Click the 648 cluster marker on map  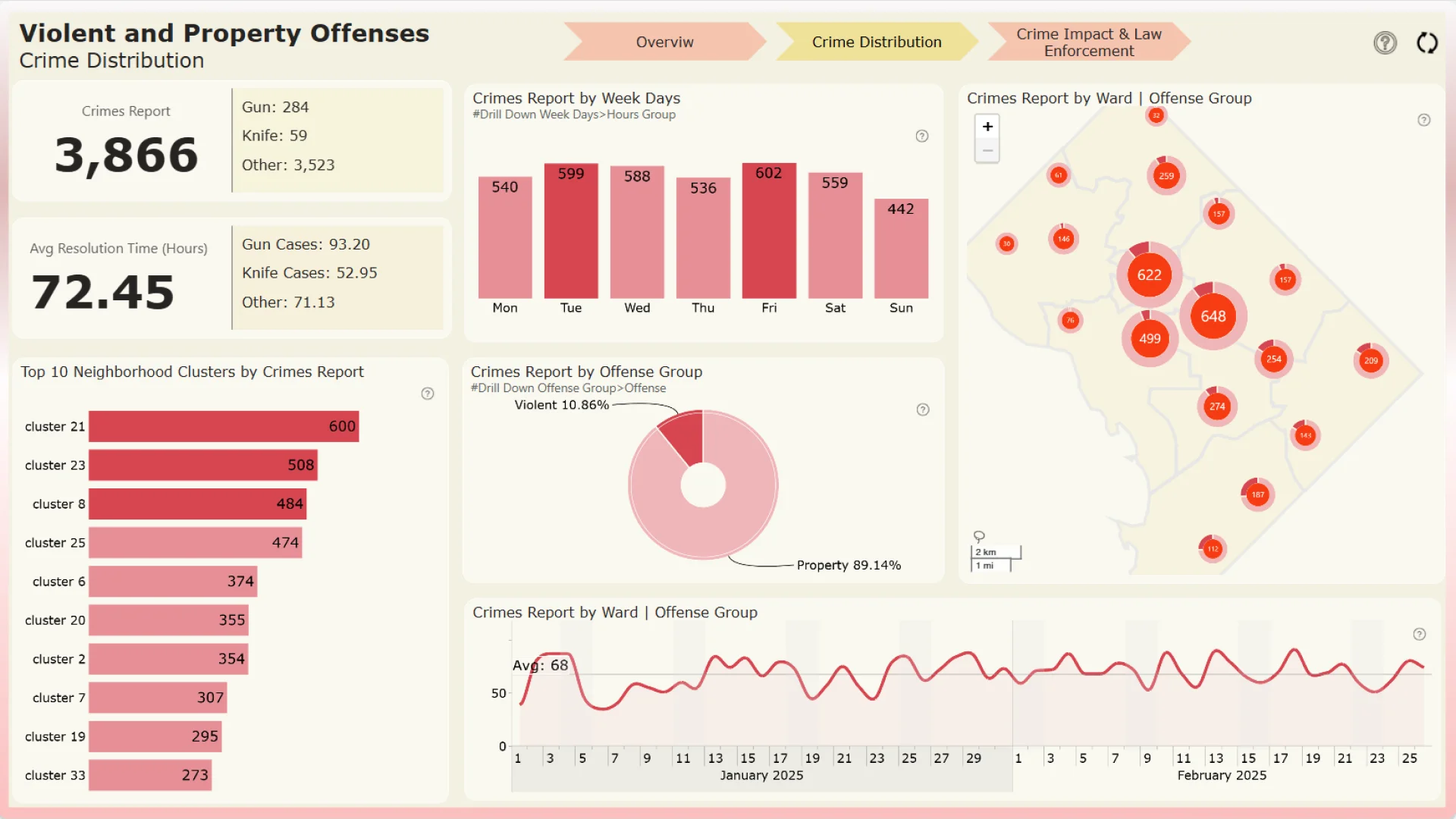[1213, 317]
